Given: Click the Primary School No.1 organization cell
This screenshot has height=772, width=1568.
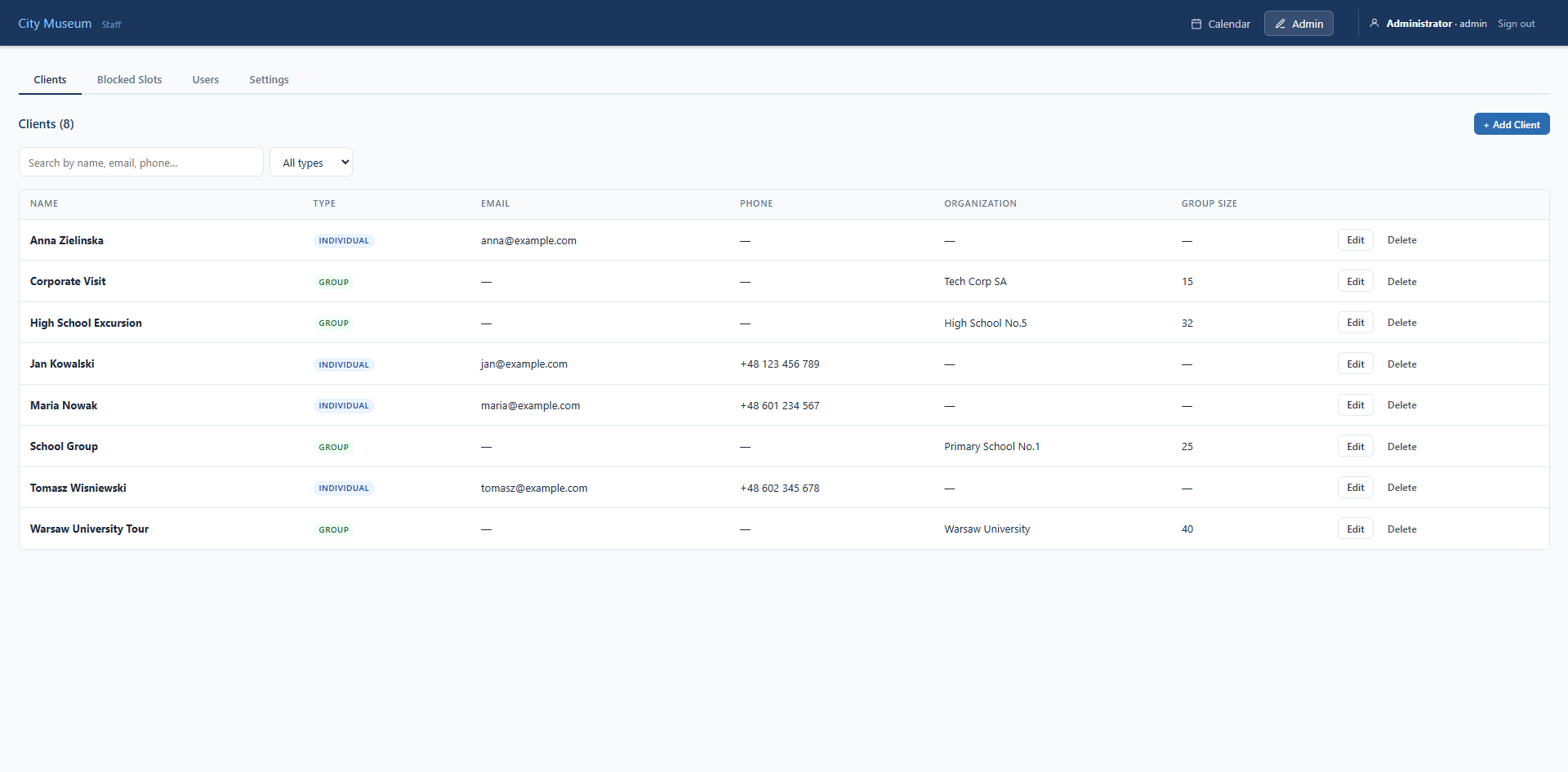Looking at the screenshot, I should [x=992, y=446].
